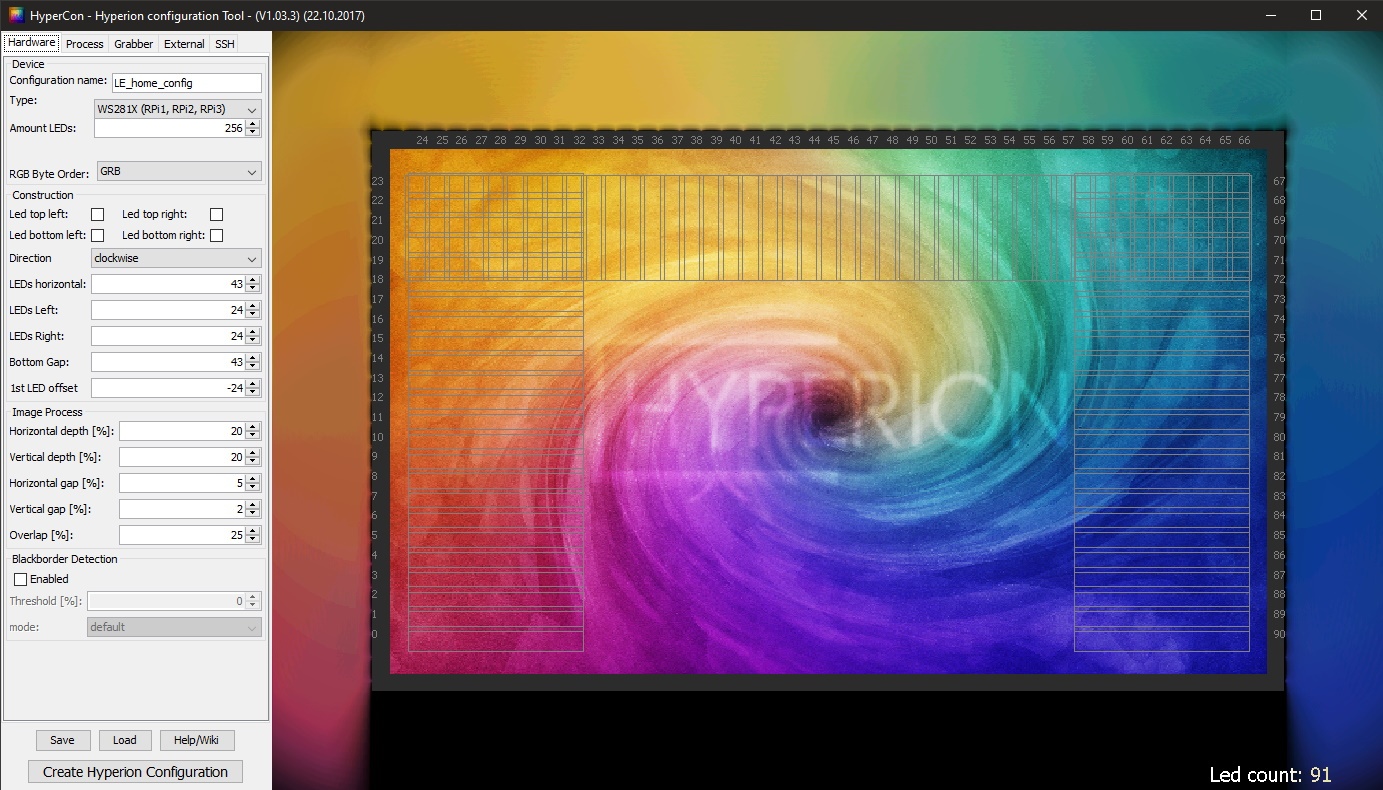Click the Horizontal gap percentage field
This screenshot has width=1383, height=790.
pyautogui.click(x=182, y=483)
